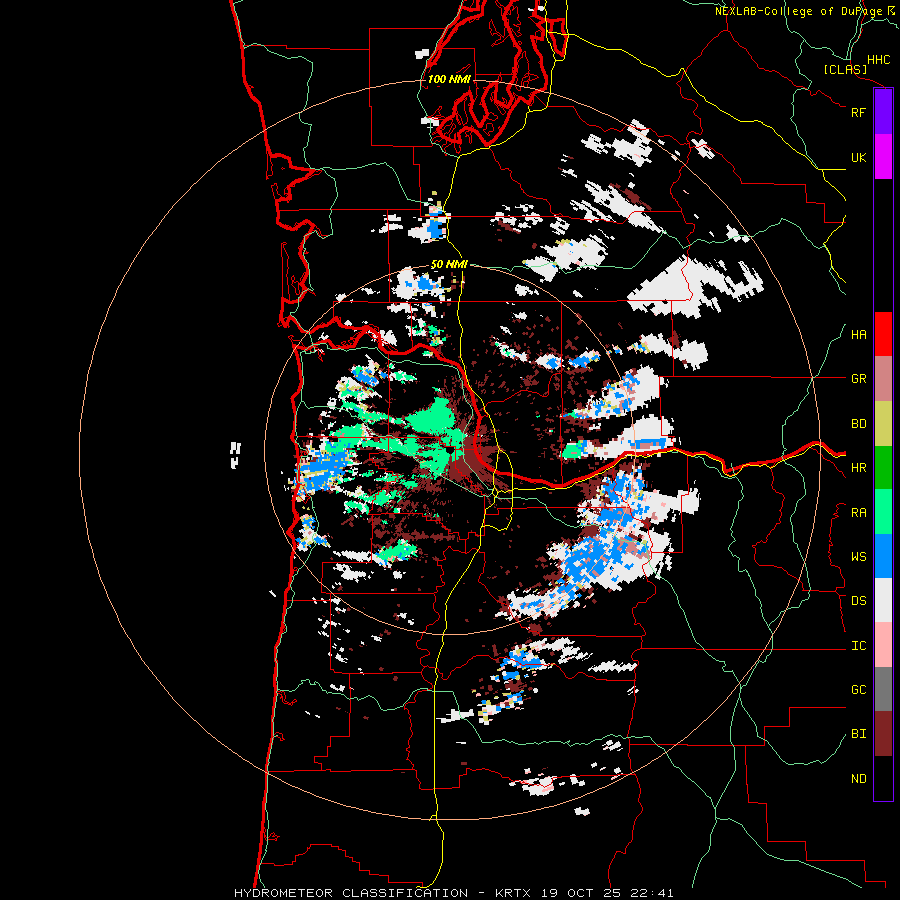Click the RF purple legend swatch

(x=883, y=112)
